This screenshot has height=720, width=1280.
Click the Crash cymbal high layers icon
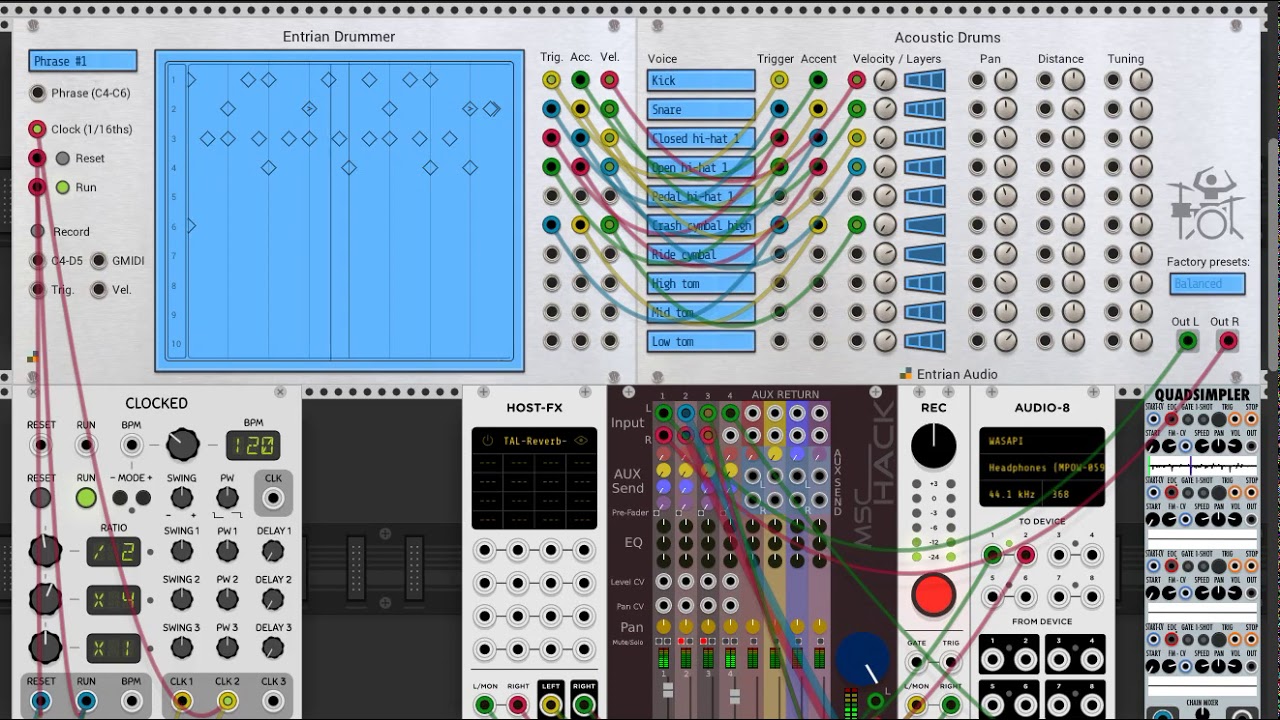(924, 225)
